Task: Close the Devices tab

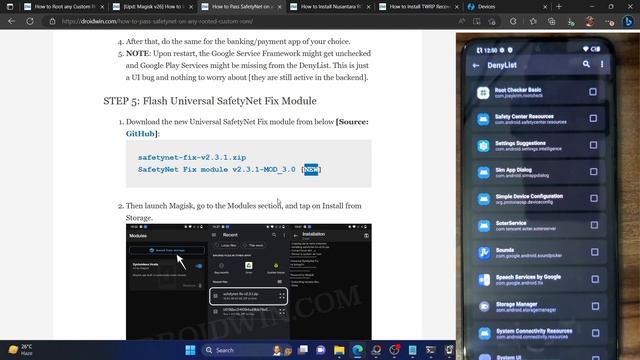Action: click(x=545, y=7)
